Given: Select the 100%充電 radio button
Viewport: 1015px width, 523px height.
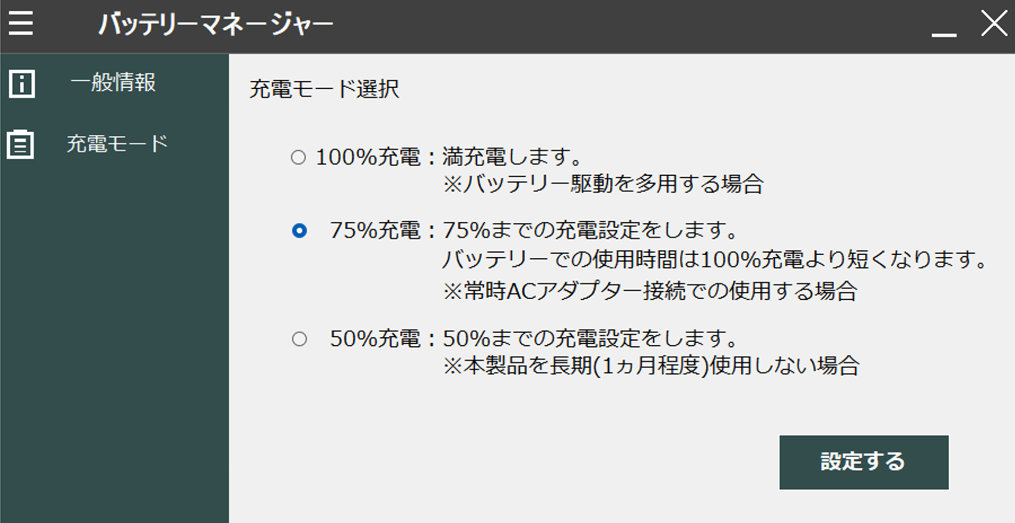Looking at the screenshot, I should tap(298, 157).
